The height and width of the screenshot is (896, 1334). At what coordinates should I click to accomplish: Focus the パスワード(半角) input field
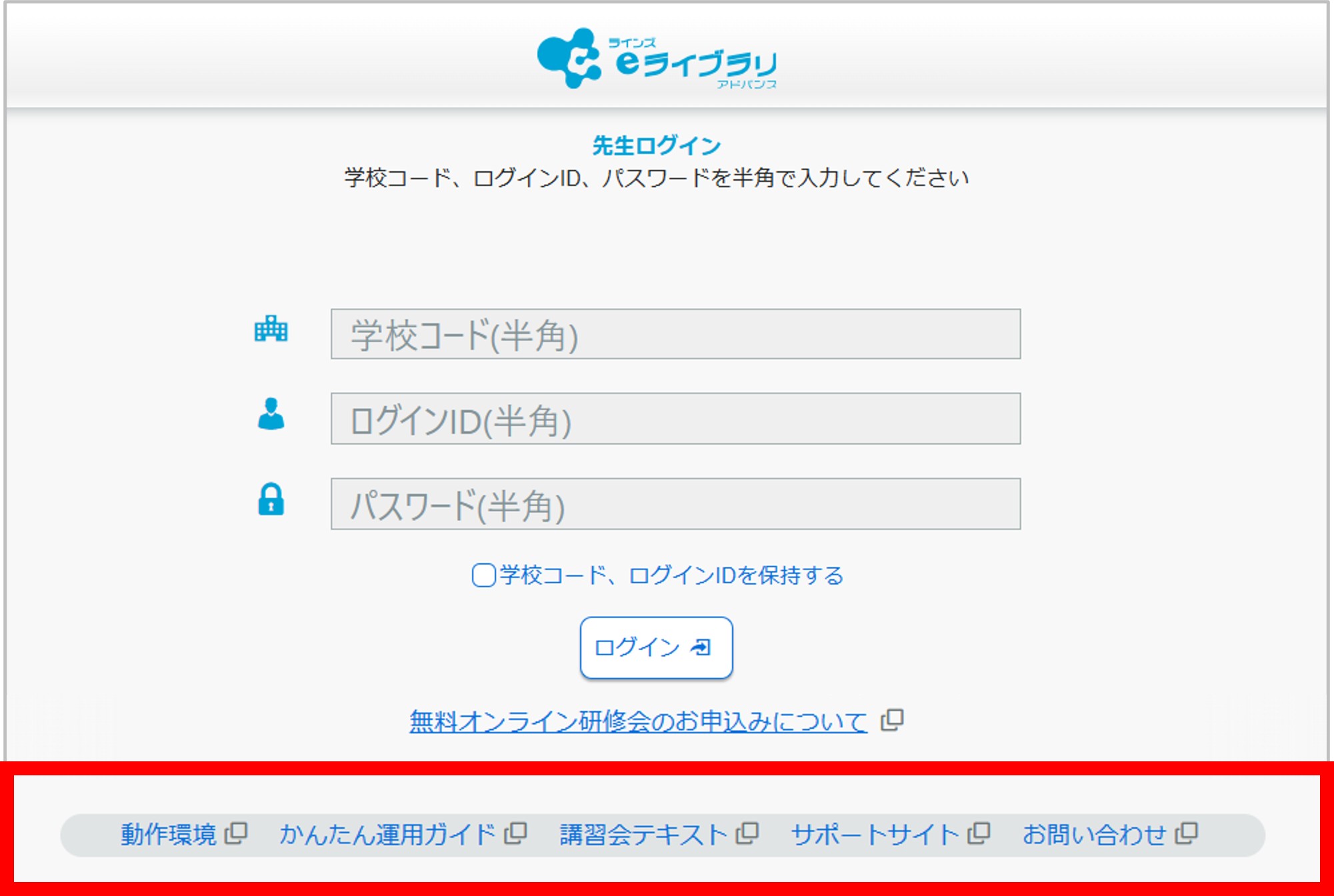point(675,504)
